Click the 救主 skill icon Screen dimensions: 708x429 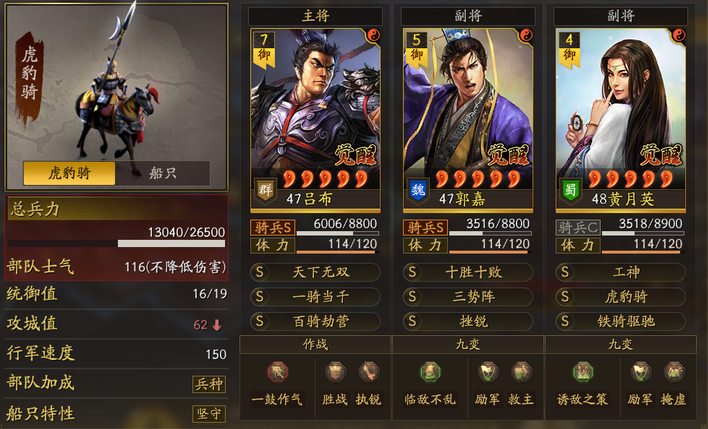tap(521, 372)
